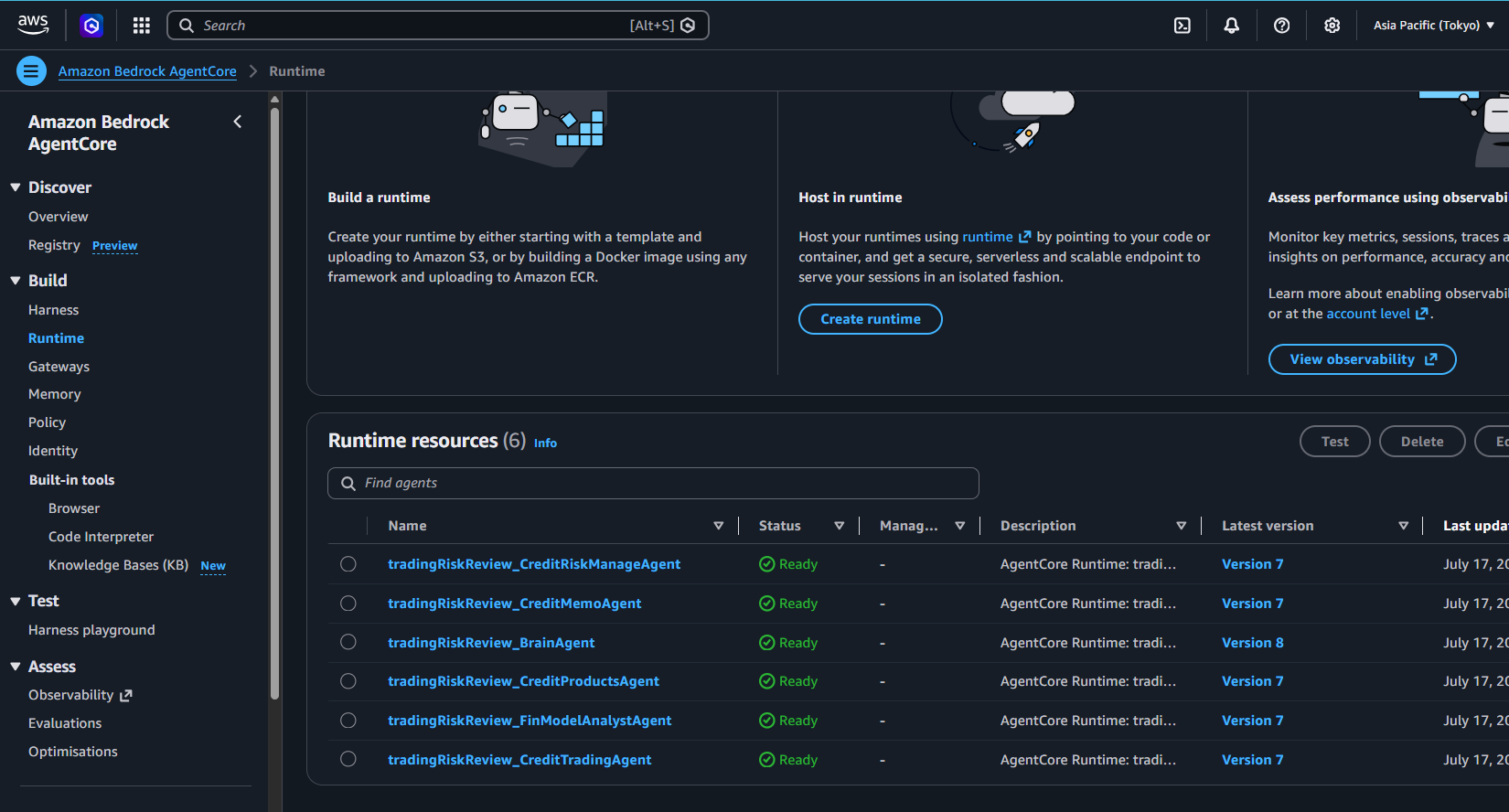Click the top console Search field
The image size is (1509, 812).
pyautogui.click(x=437, y=26)
